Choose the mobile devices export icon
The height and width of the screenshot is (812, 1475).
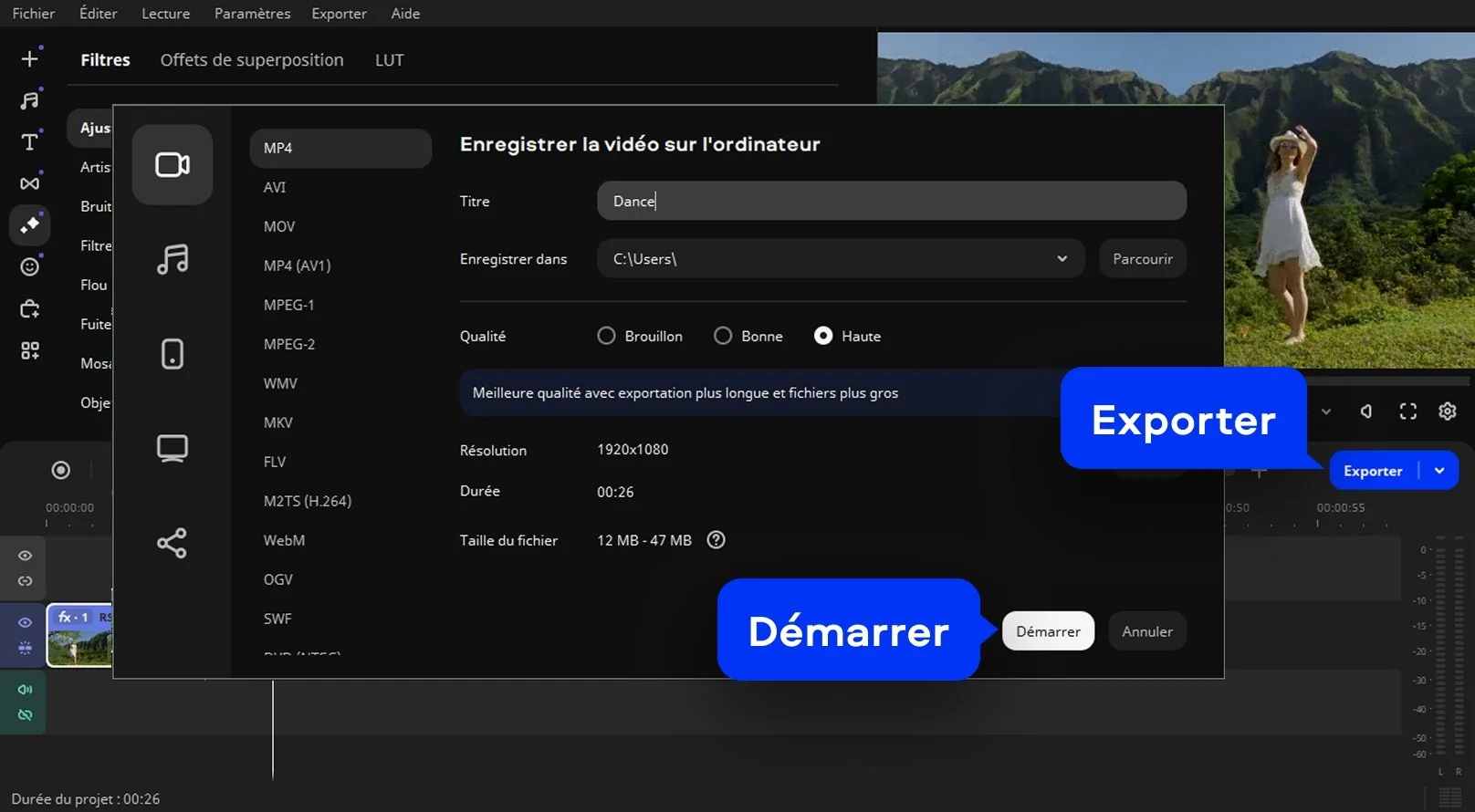tap(173, 354)
